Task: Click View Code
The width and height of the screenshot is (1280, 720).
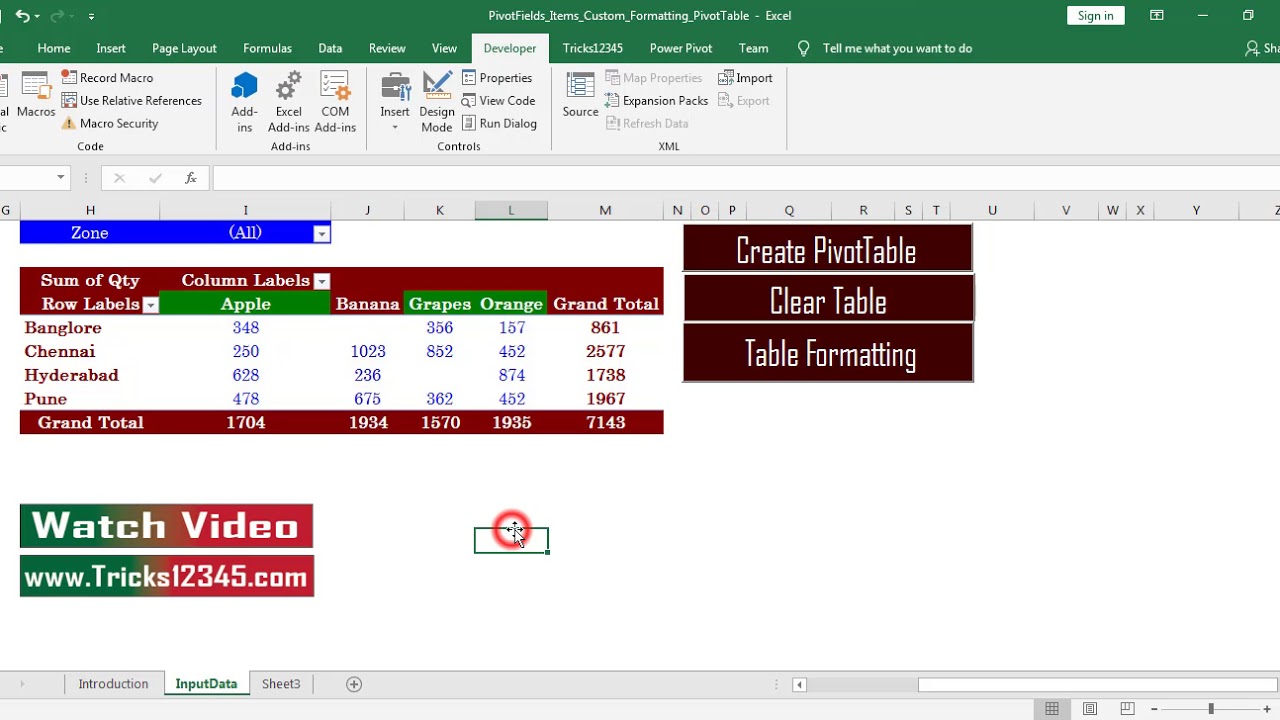Action: point(498,100)
